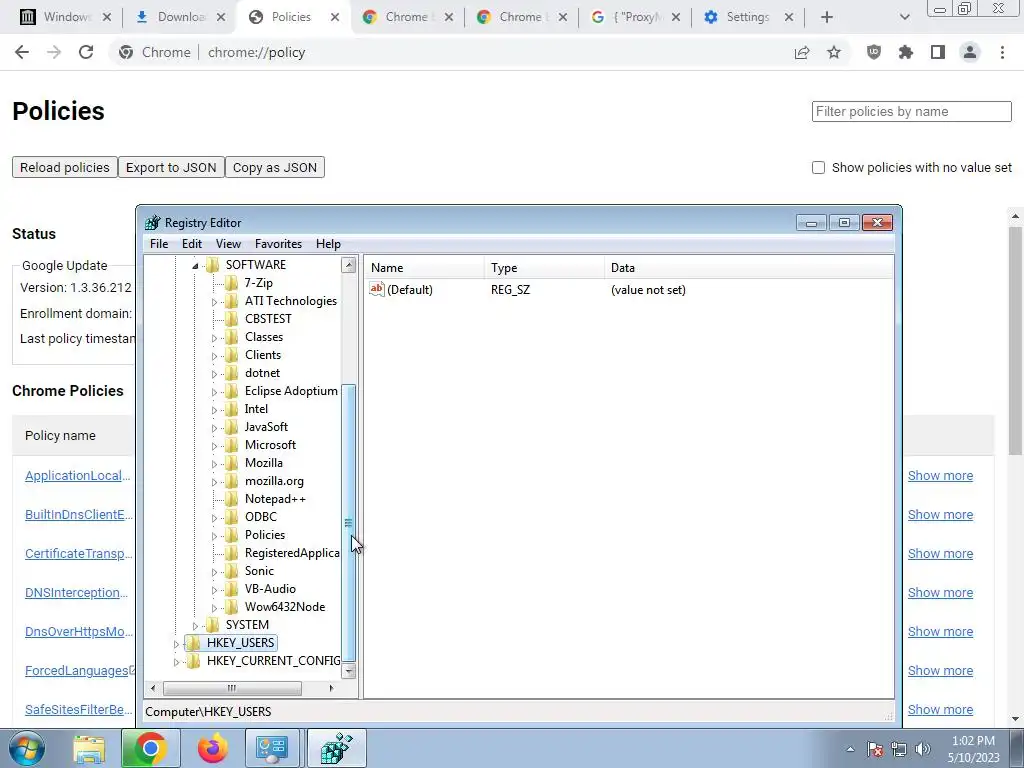Open ApplicationLocal policy link
Viewport: 1024px width, 768px height.
click(x=78, y=475)
